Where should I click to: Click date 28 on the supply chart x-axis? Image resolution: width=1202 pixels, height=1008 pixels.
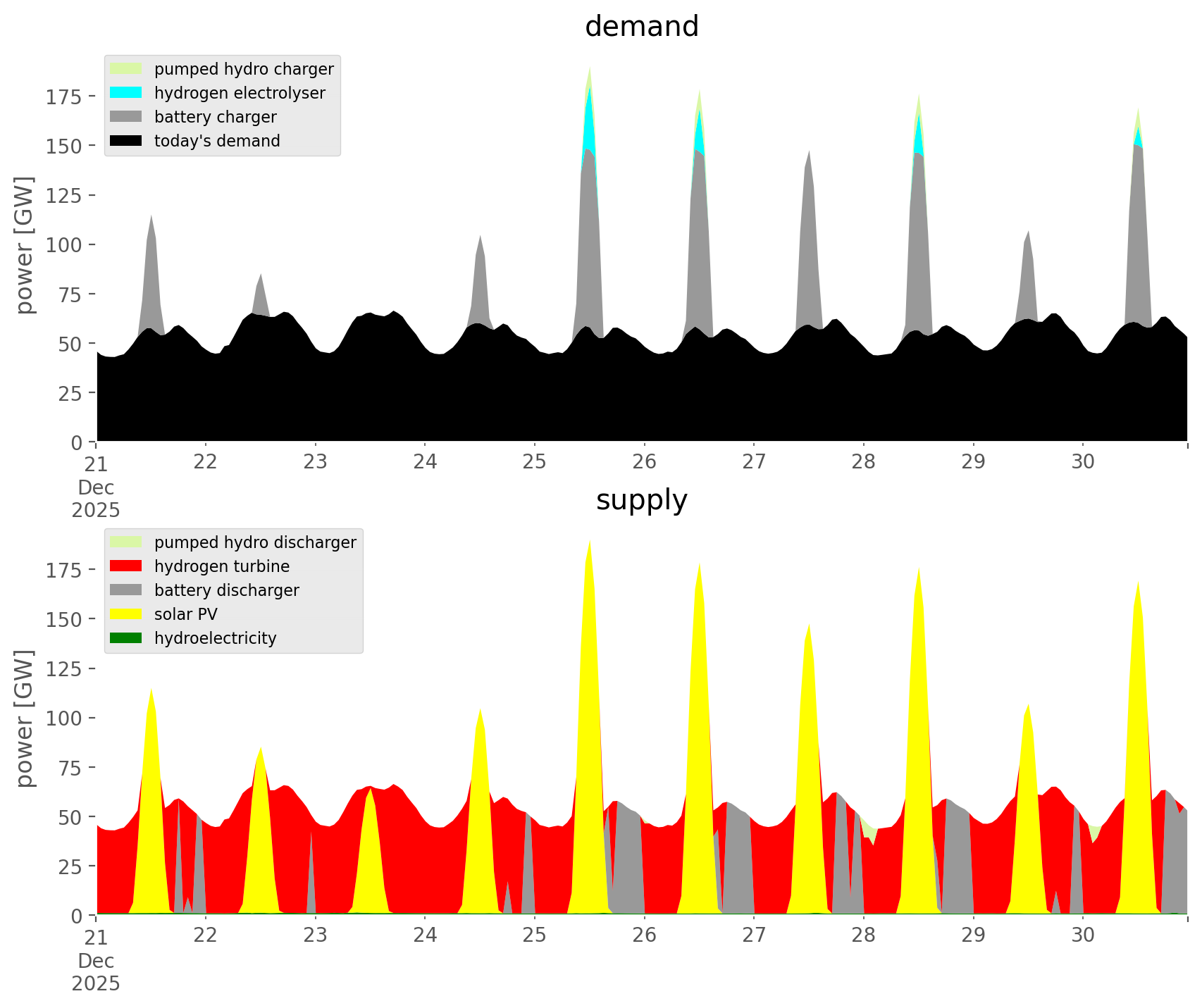(x=864, y=935)
